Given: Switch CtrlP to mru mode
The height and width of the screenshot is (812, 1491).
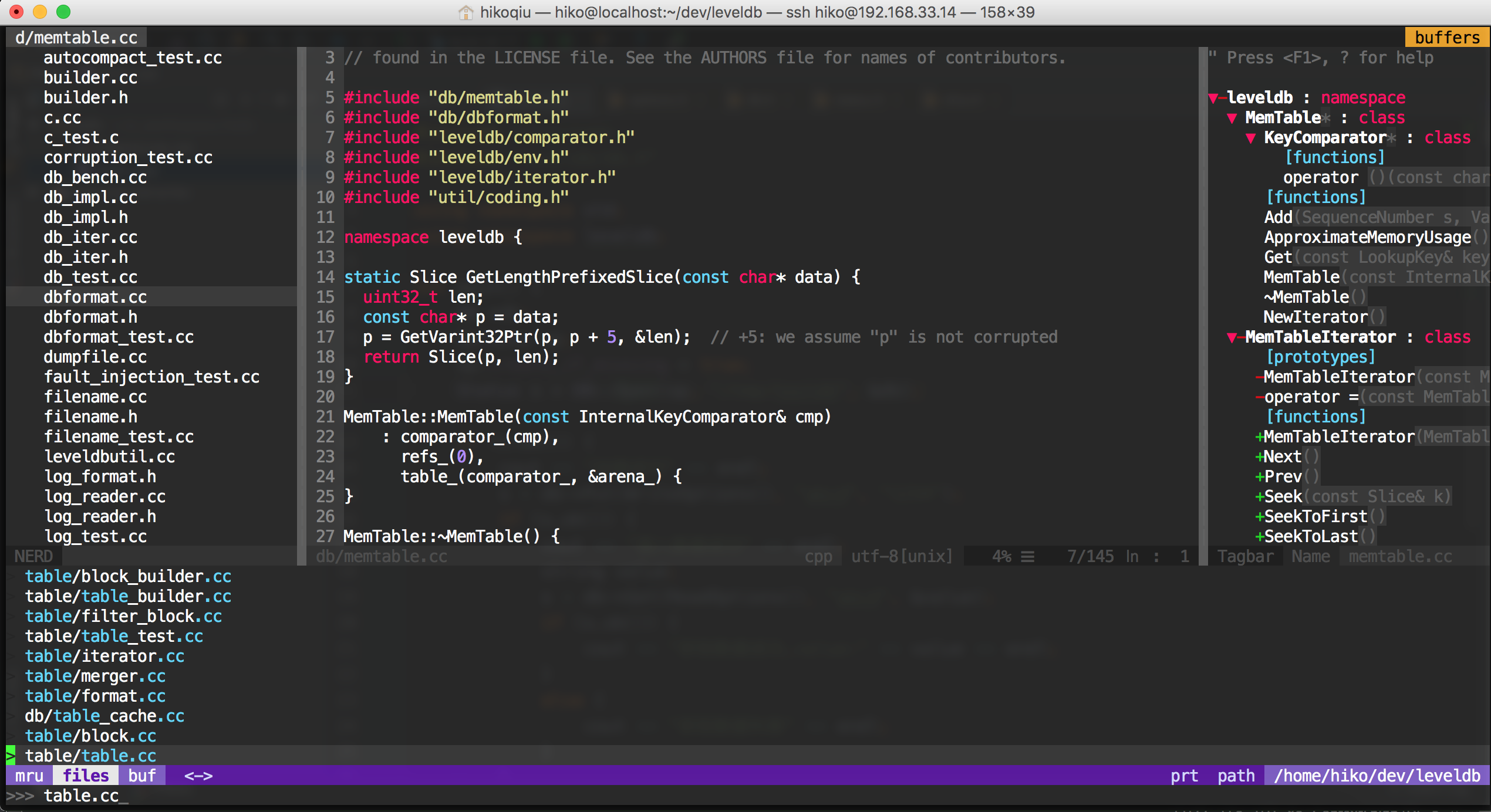Looking at the screenshot, I should click(29, 776).
